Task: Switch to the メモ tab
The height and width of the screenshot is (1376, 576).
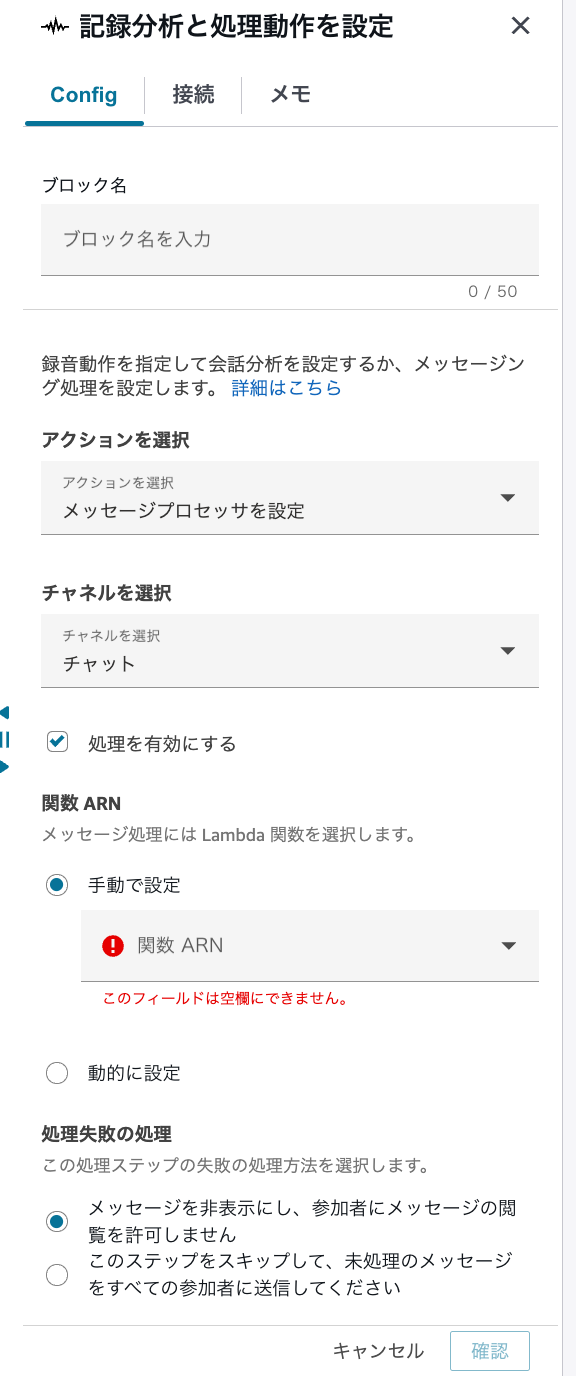Action: tap(289, 97)
